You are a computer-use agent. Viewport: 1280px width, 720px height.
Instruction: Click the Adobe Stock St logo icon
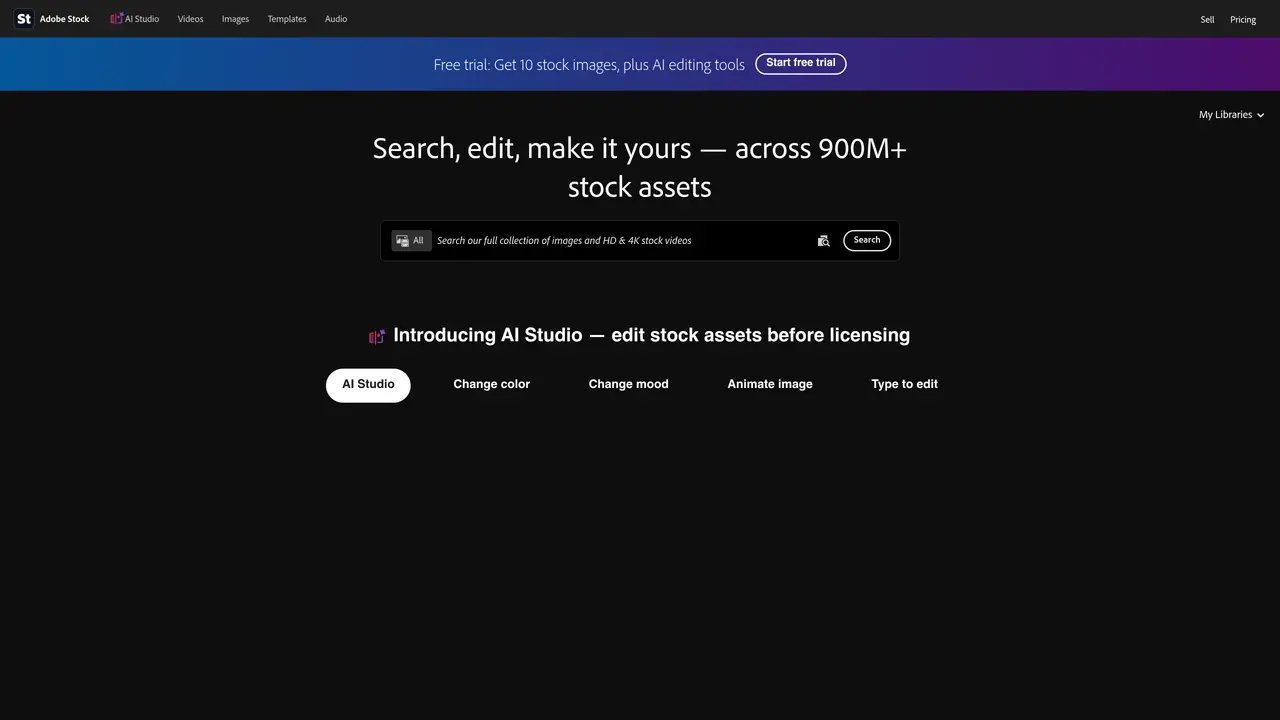[24, 19]
